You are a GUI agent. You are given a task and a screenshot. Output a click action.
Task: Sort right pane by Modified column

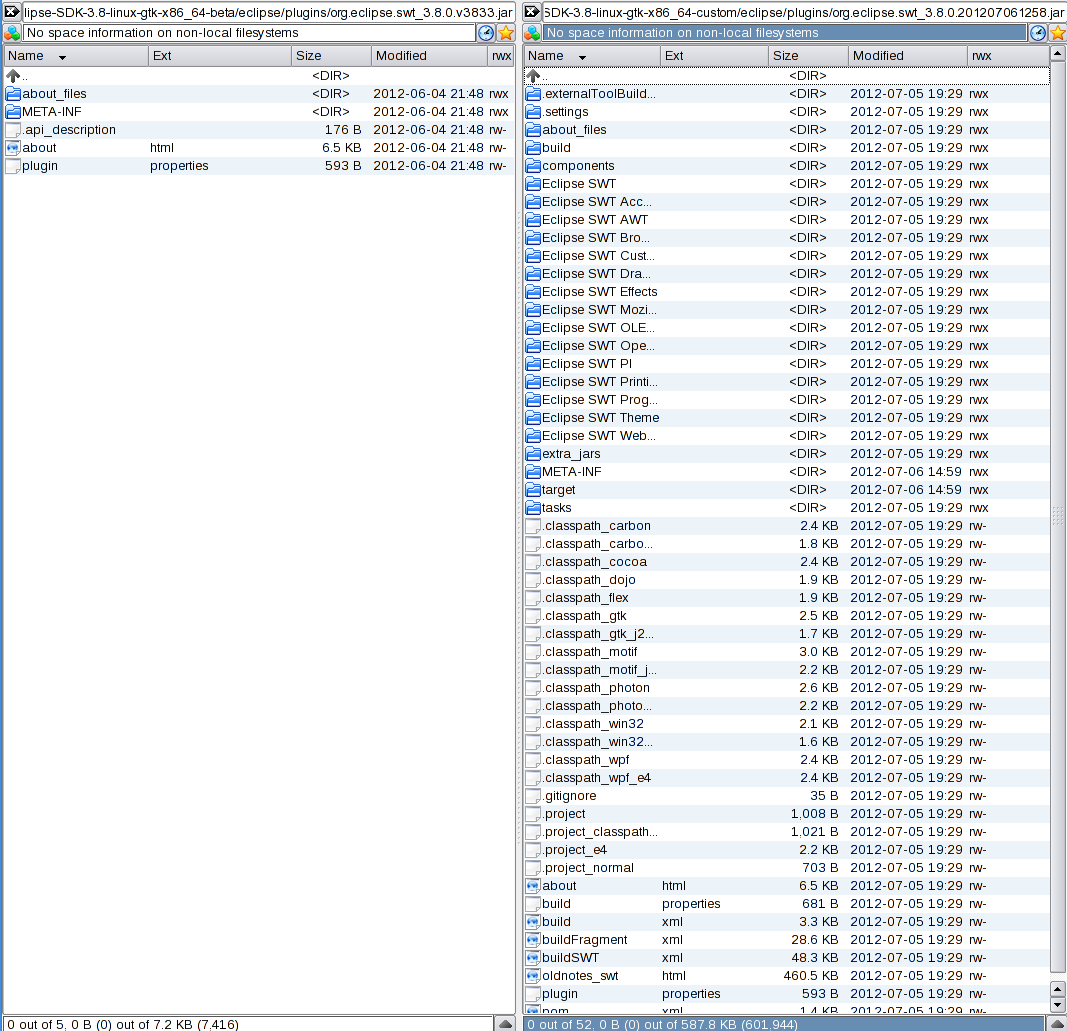click(908, 56)
